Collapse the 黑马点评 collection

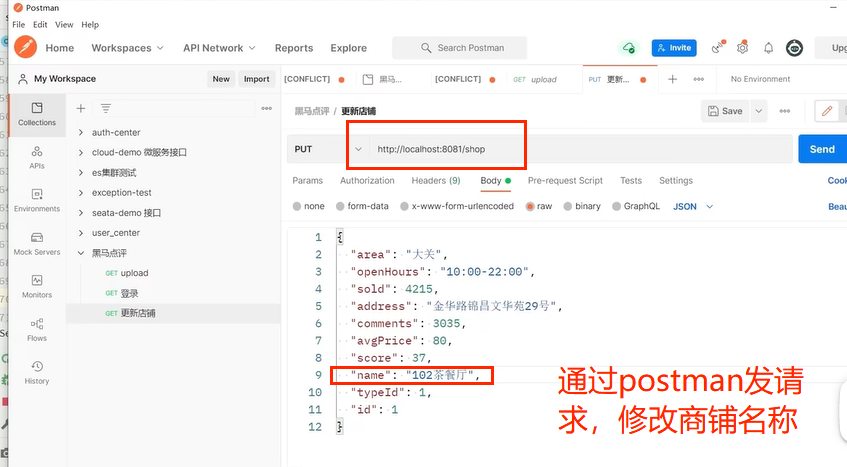click(80, 253)
